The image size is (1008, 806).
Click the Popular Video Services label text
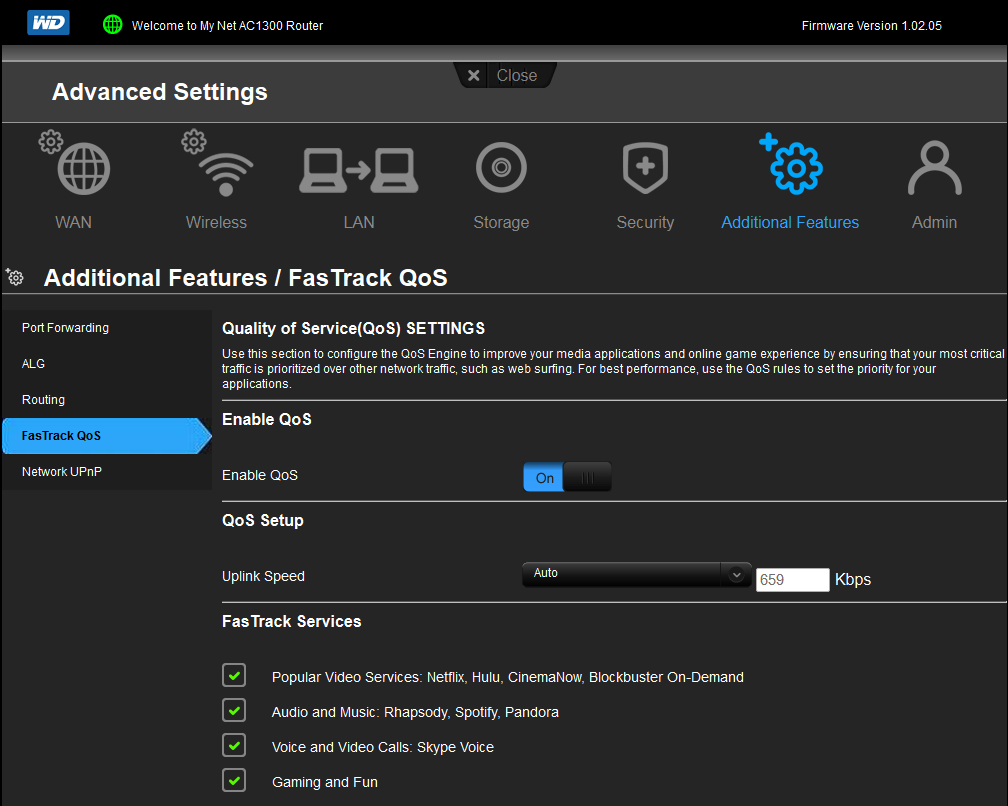click(508, 677)
